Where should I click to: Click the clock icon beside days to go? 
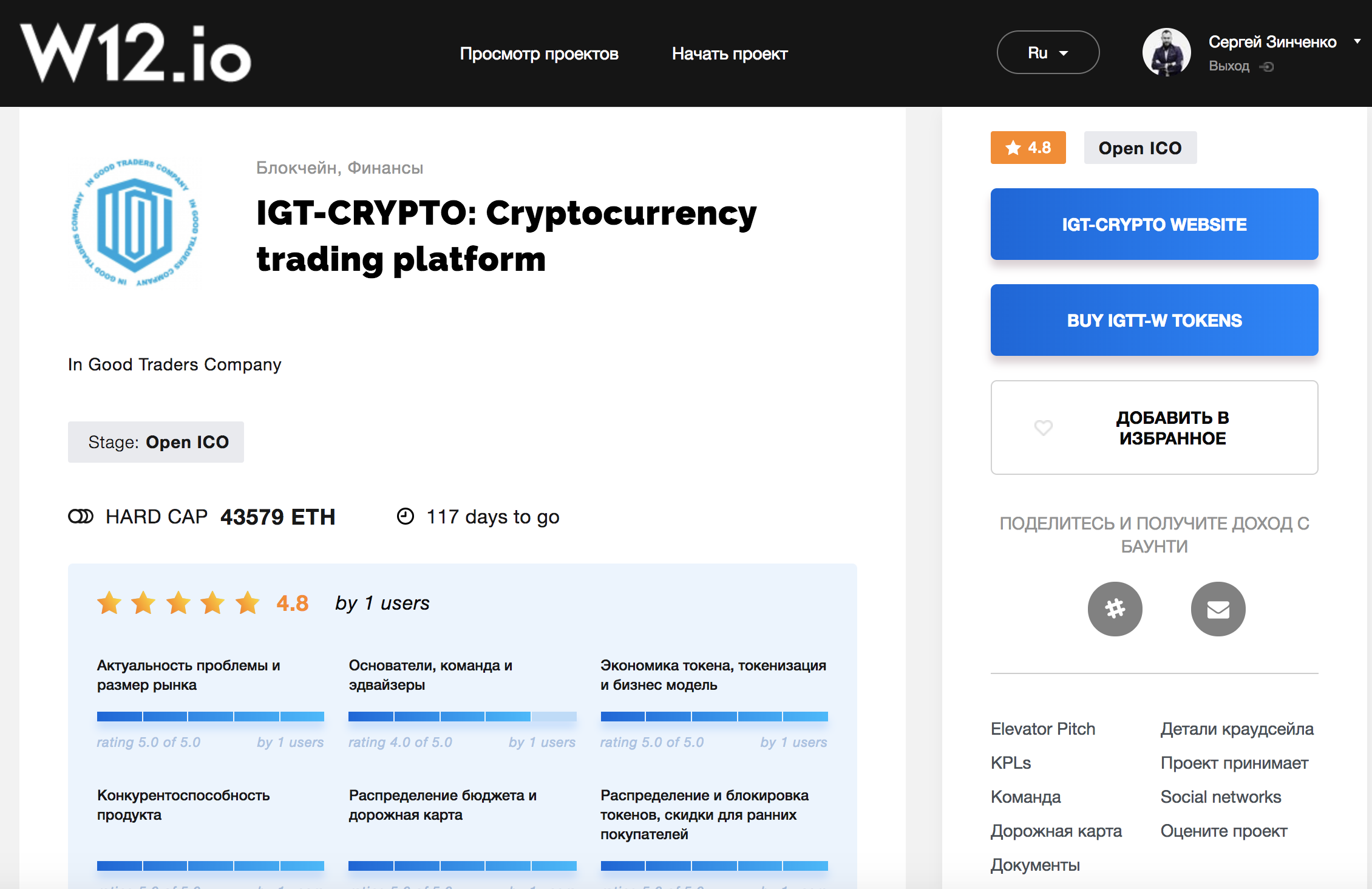405,516
